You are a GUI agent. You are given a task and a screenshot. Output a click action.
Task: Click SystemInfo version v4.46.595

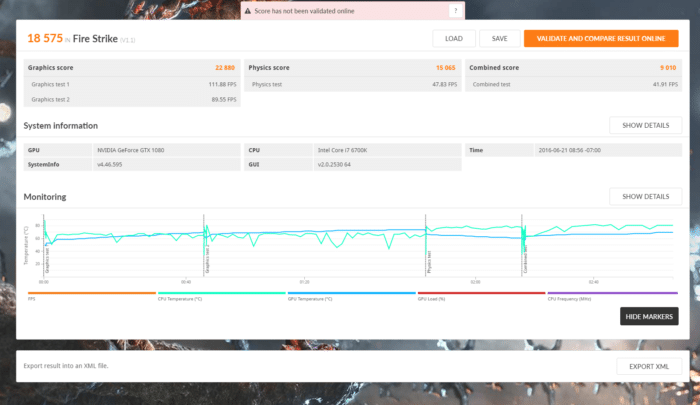click(109, 164)
